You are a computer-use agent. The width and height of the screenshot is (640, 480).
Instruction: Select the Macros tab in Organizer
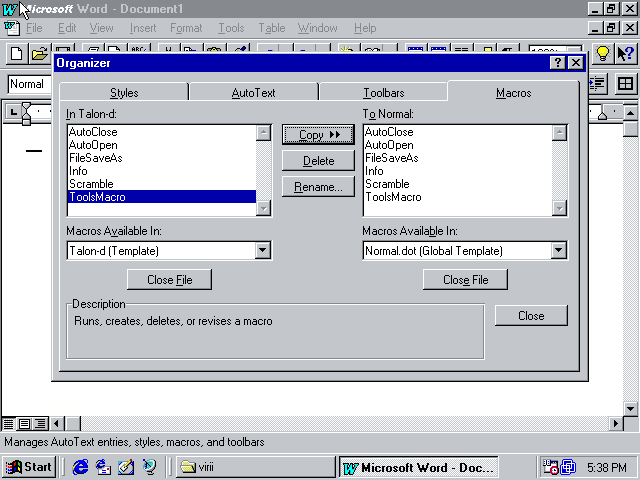pos(513,93)
